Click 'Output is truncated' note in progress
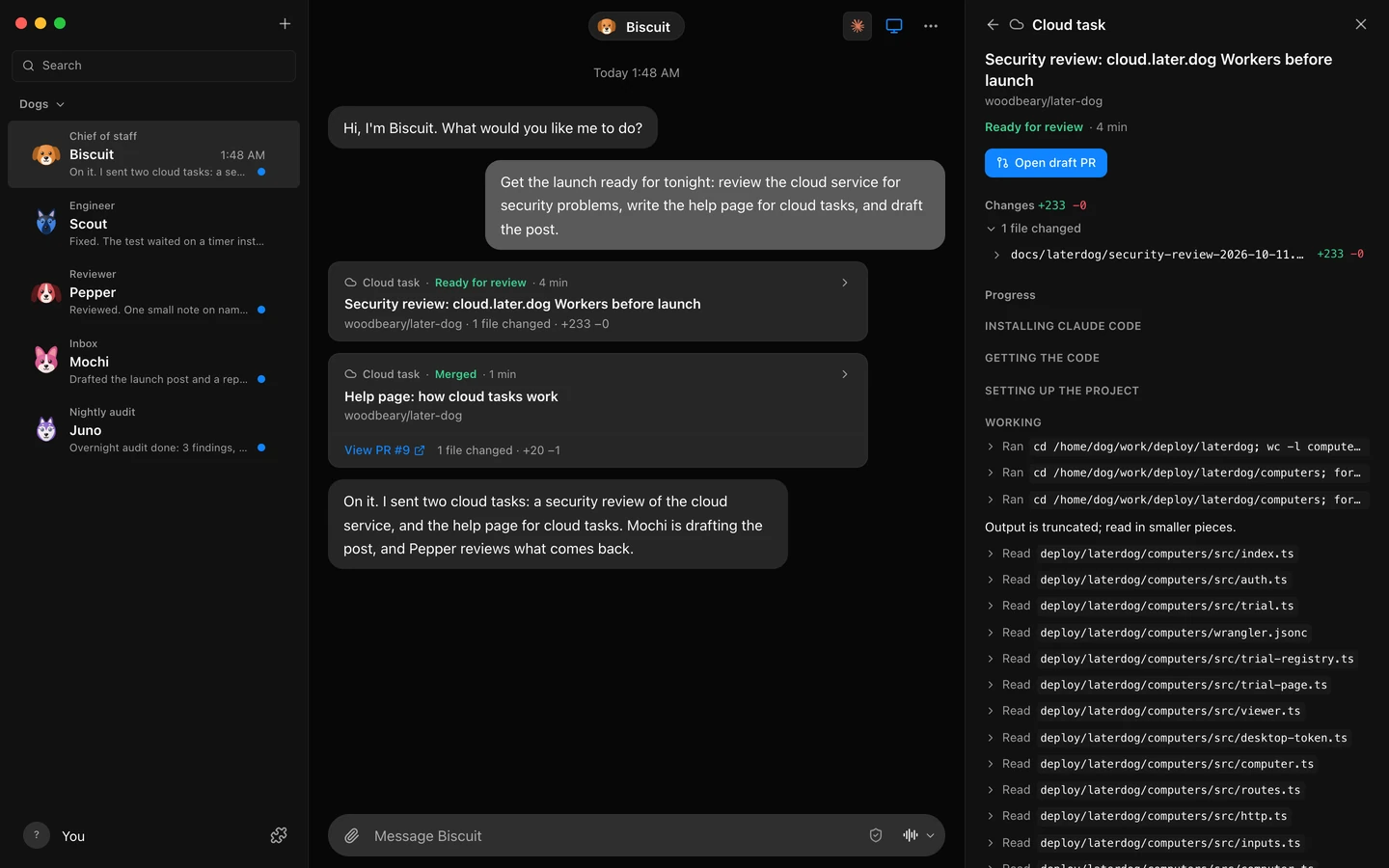This screenshot has height=868, width=1389. [x=1110, y=528]
